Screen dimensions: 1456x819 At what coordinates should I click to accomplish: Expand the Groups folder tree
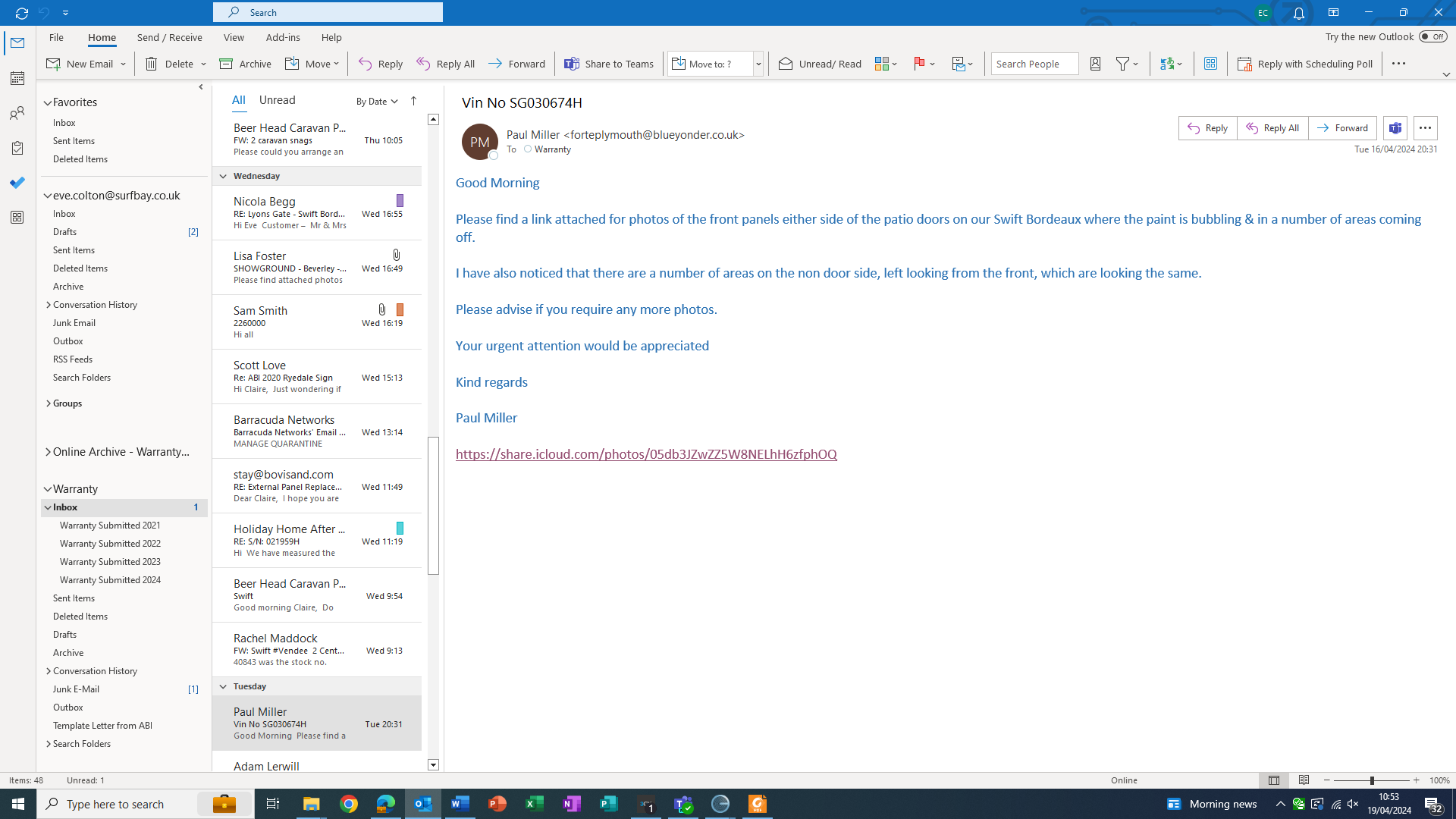pos(49,403)
